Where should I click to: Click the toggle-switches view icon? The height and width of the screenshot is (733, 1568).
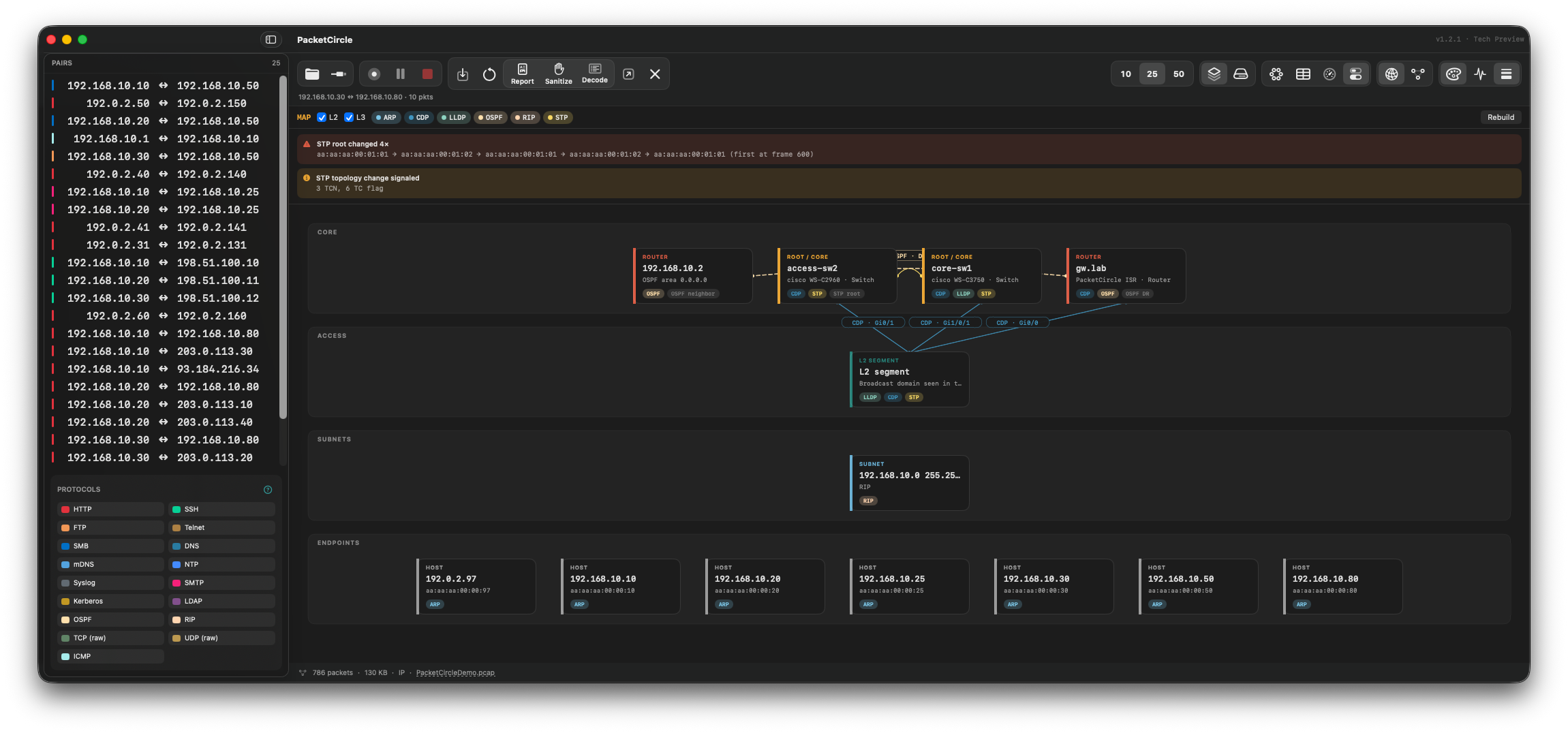tap(1356, 74)
